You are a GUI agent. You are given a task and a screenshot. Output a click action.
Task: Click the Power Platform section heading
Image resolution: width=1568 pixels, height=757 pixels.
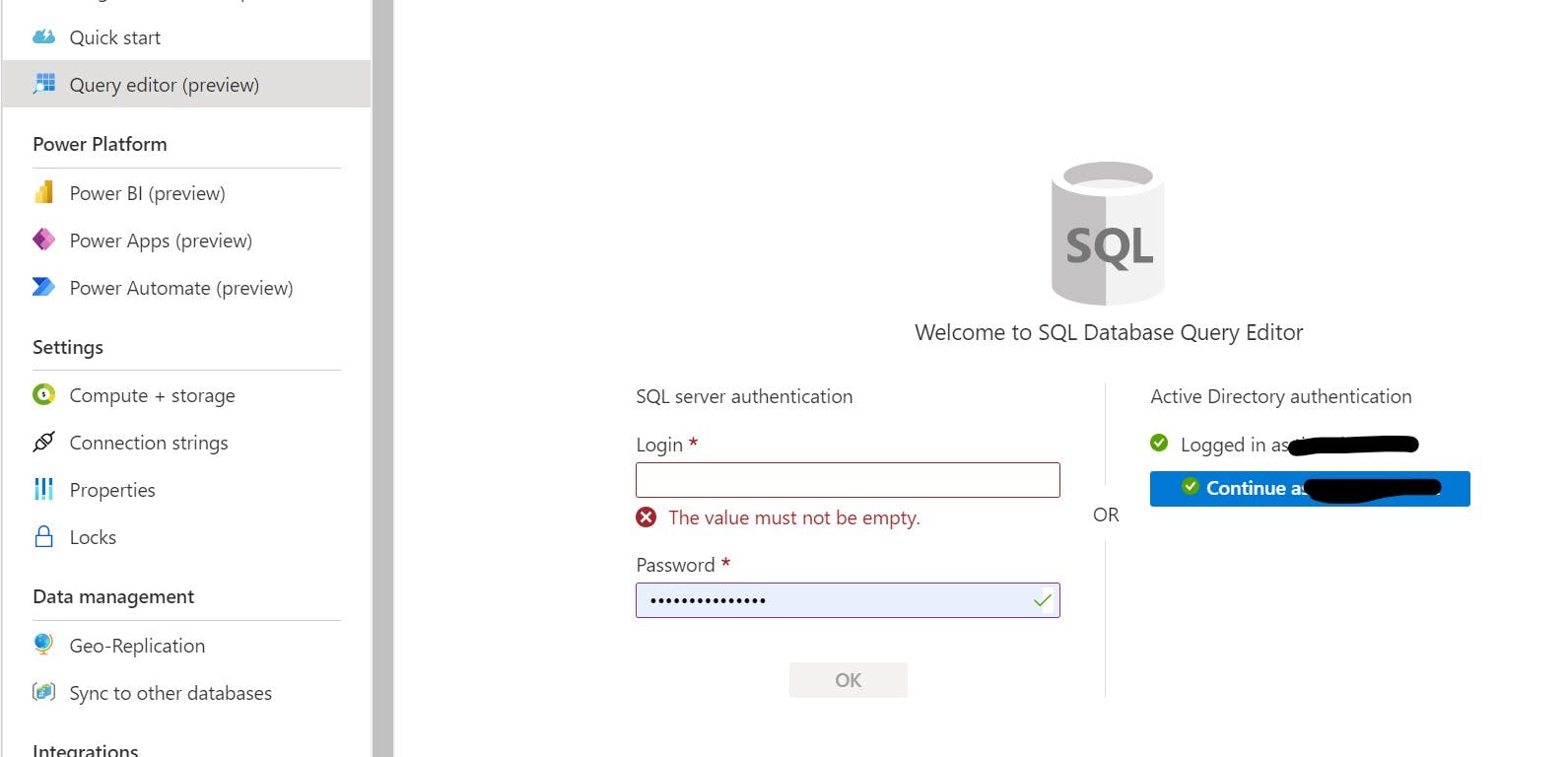tap(100, 144)
